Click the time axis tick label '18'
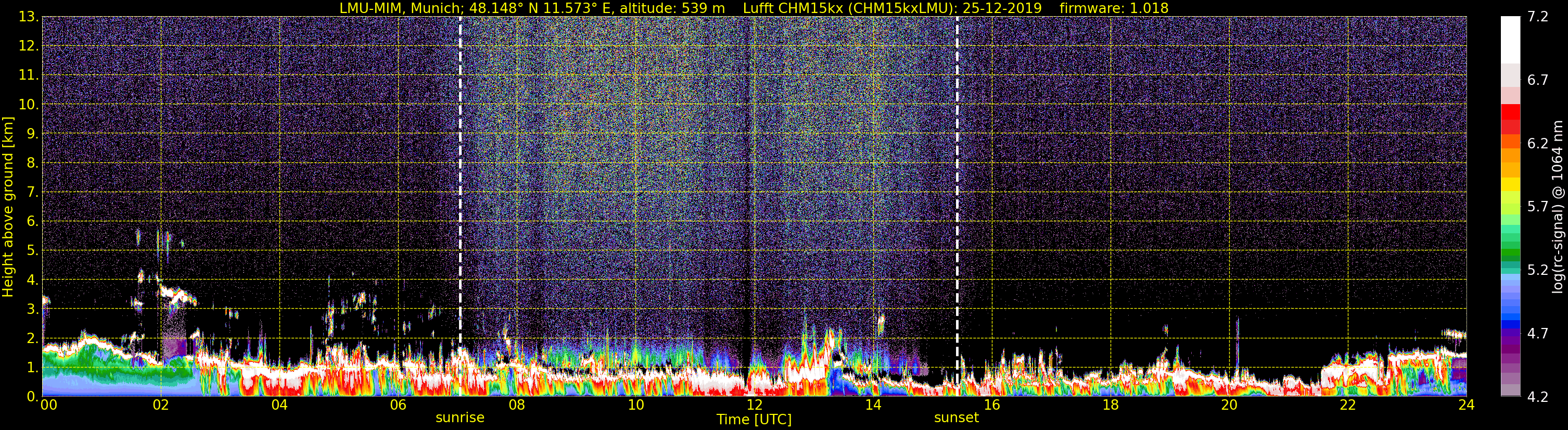 pos(1110,405)
